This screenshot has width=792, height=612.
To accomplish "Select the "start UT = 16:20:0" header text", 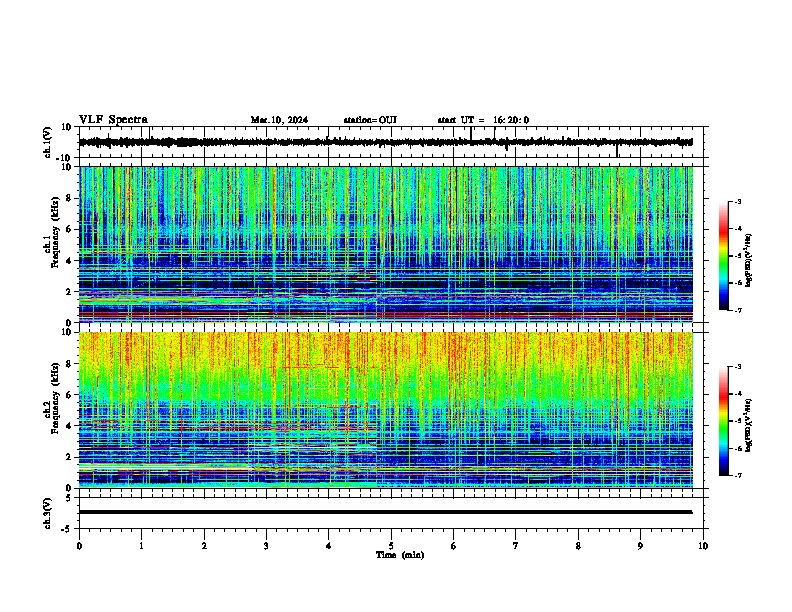I will (x=483, y=120).
